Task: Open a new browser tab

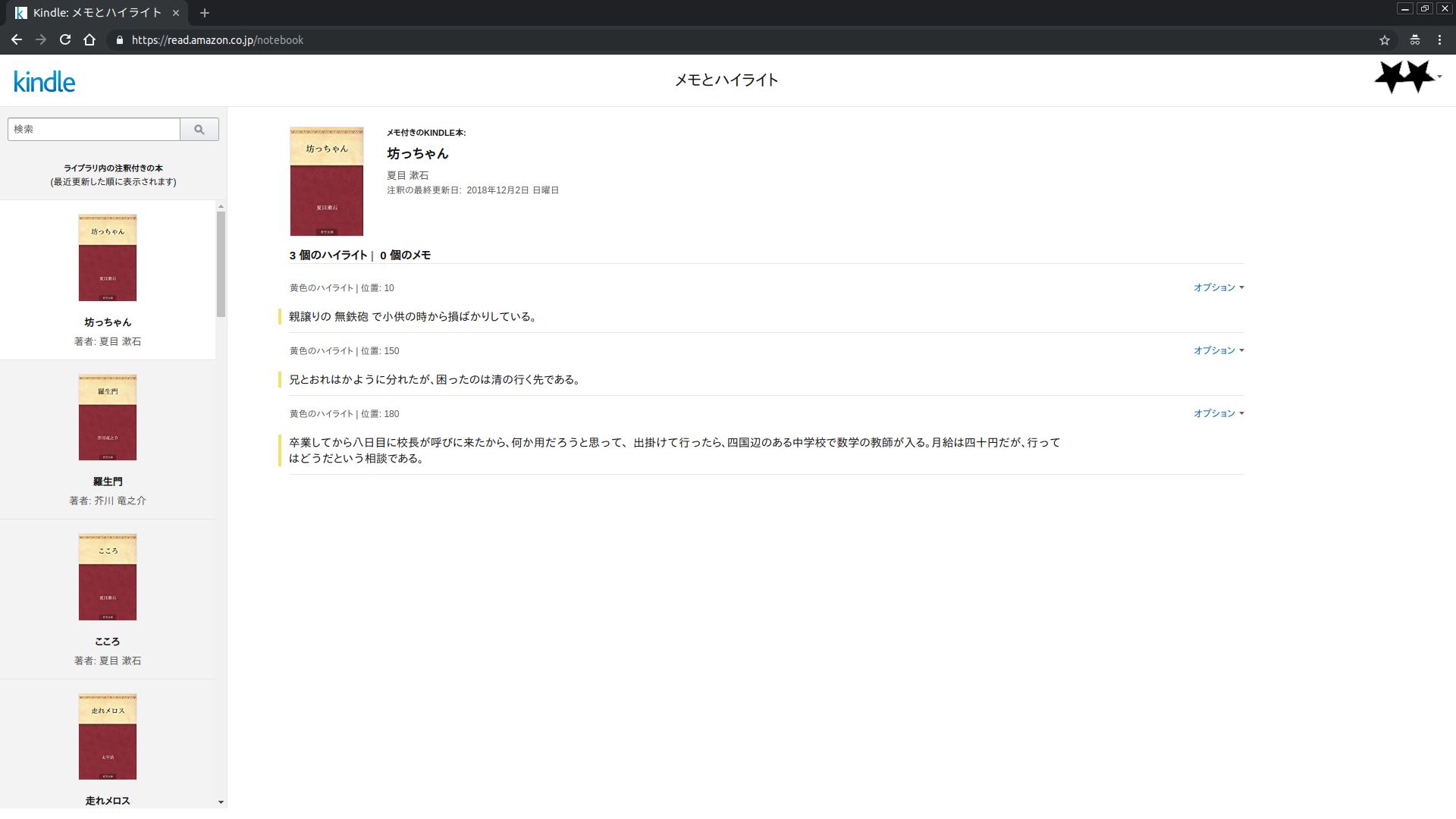Action: [205, 13]
